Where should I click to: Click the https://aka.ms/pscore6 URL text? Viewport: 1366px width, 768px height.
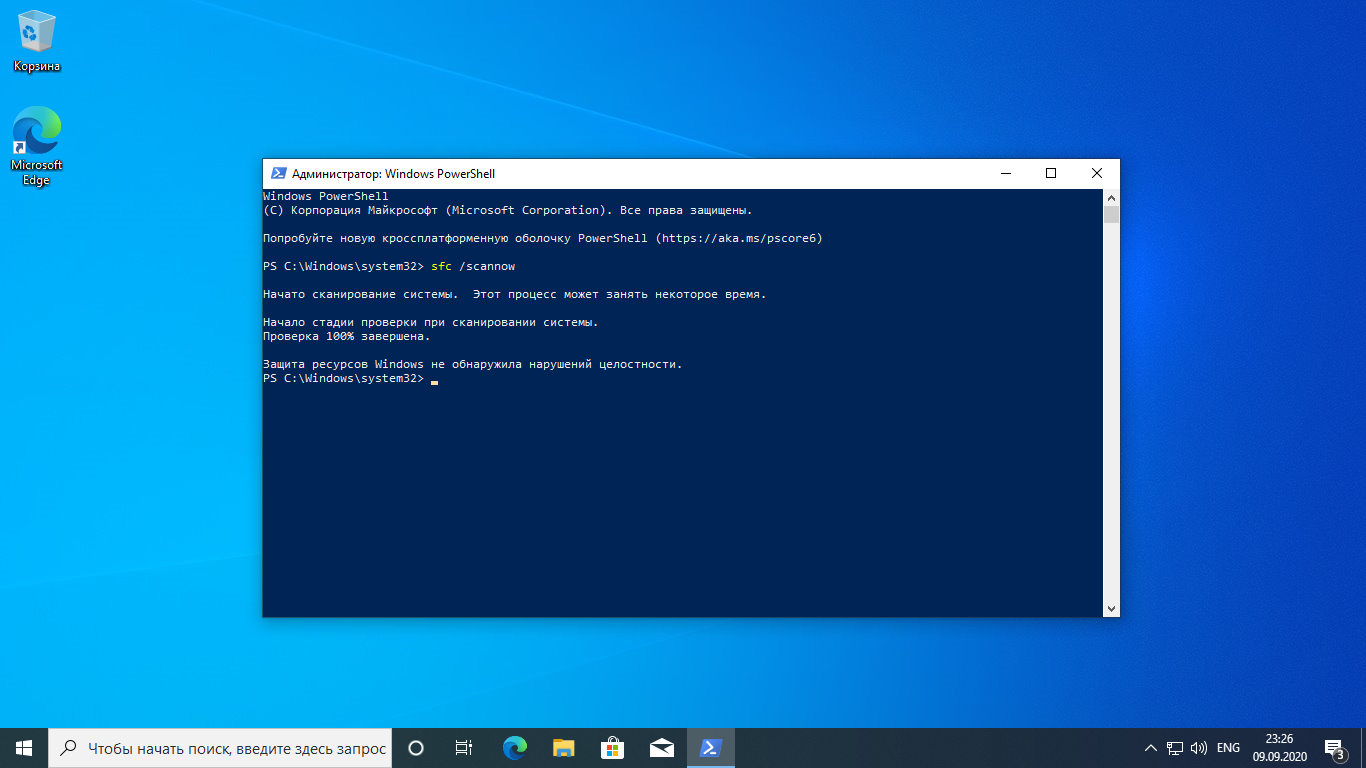click(x=739, y=239)
